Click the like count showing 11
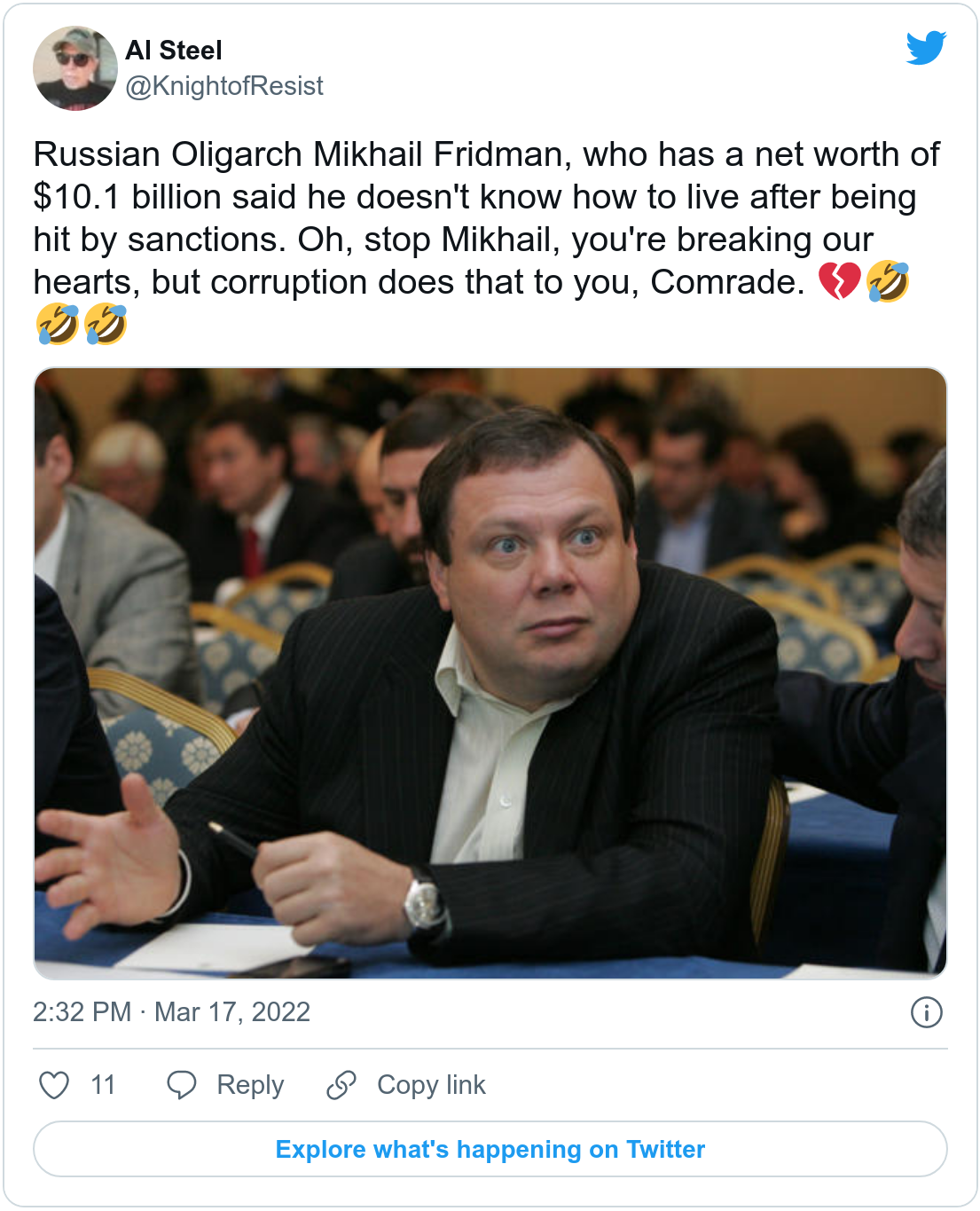 (103, 1084)
